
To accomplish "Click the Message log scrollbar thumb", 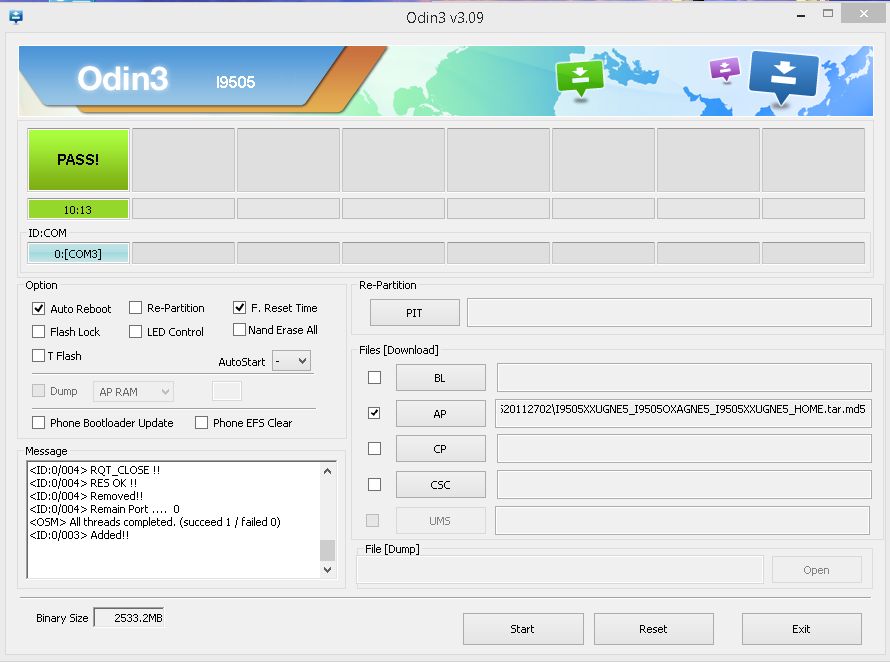I will [328, 550].
